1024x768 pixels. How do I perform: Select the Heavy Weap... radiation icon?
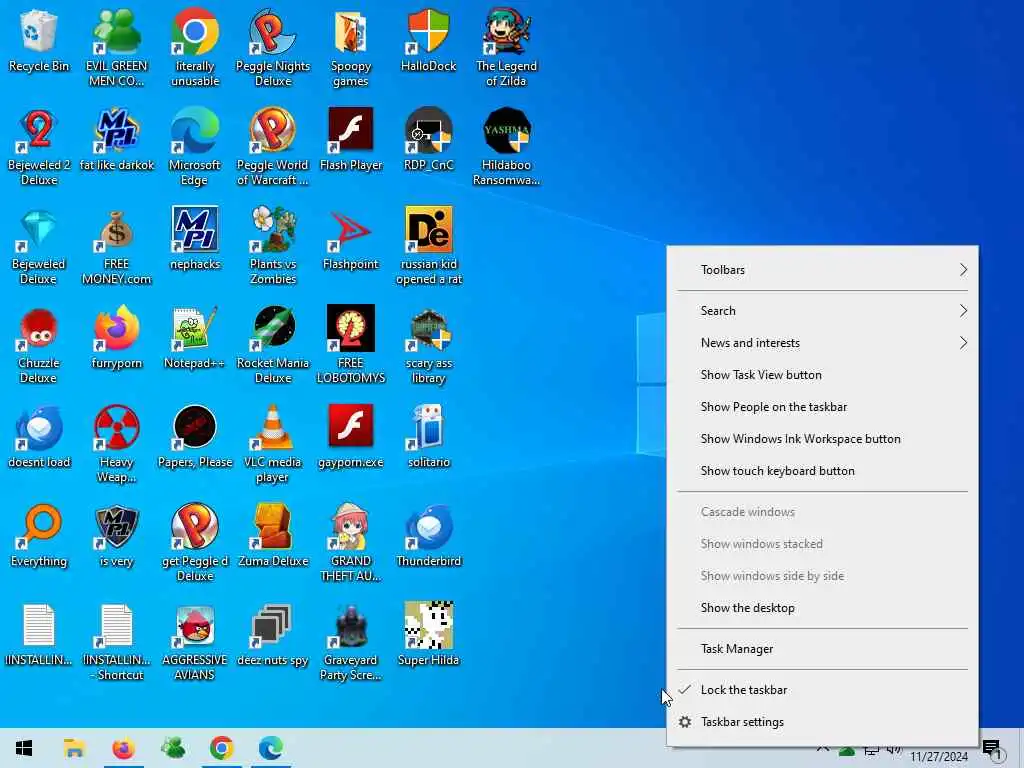pyautogui.click(x=116, y=444)
